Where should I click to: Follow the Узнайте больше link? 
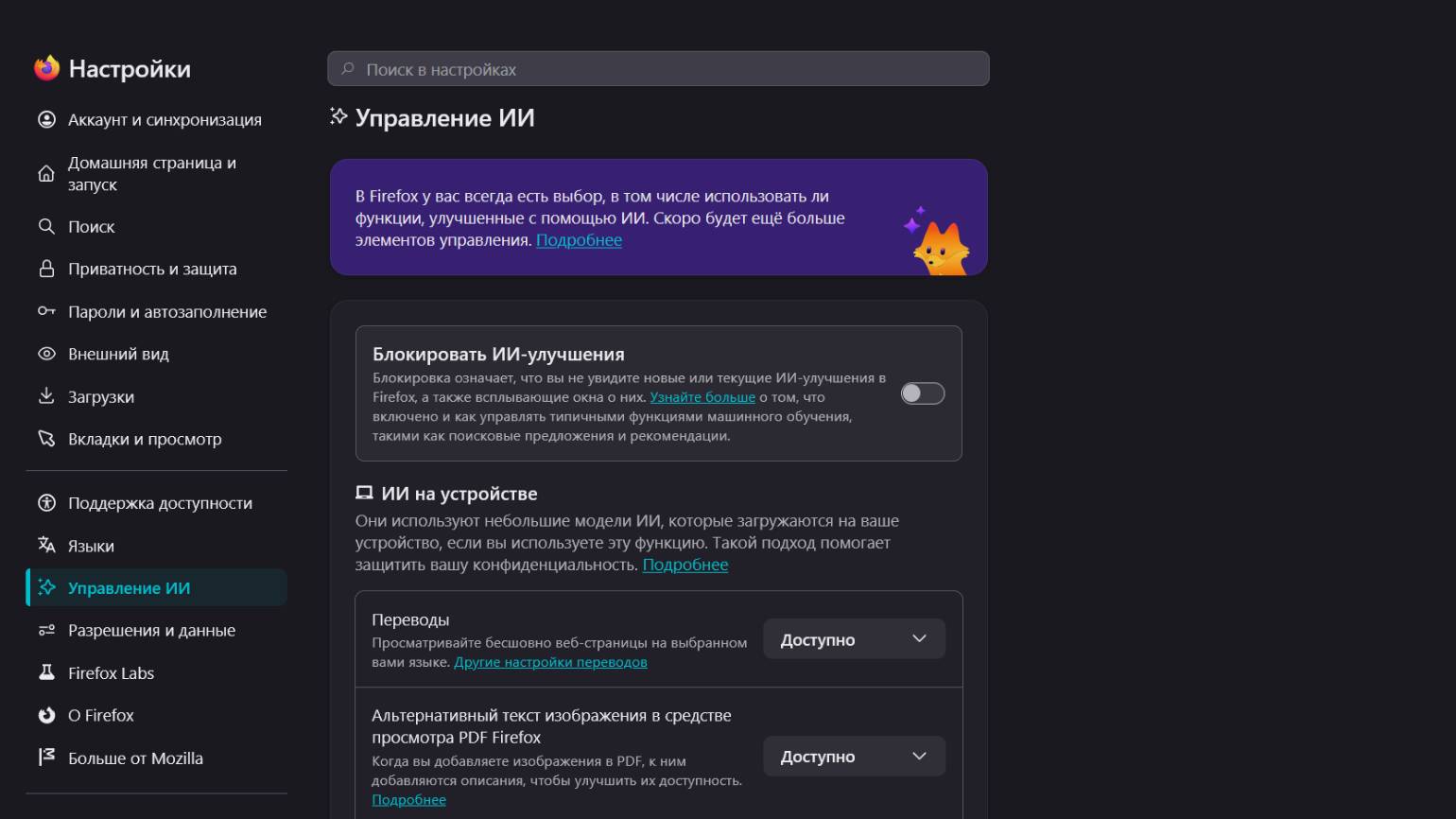click(x=702, y=397)
